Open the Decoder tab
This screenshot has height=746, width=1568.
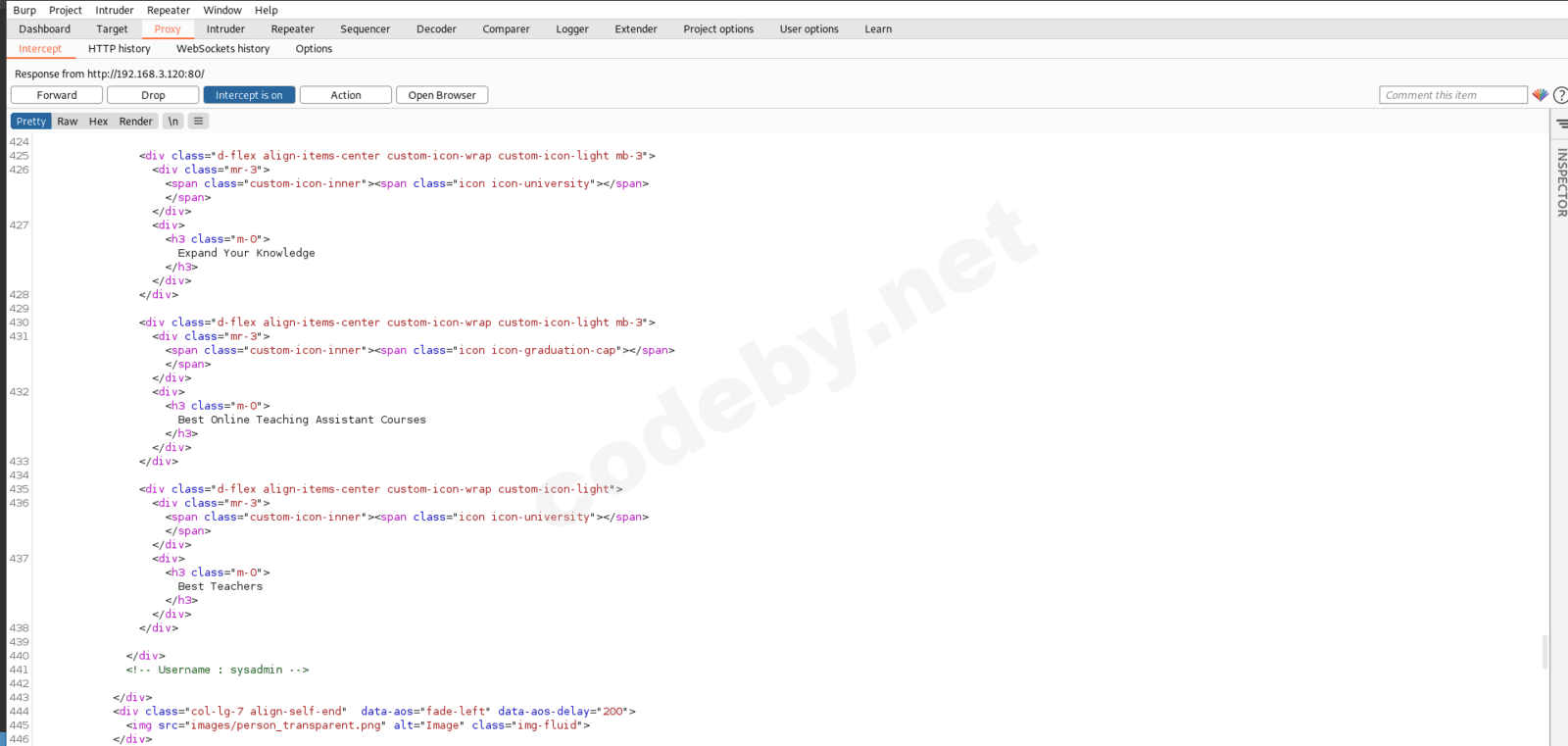pyautogui.click(x=436, y=29)
